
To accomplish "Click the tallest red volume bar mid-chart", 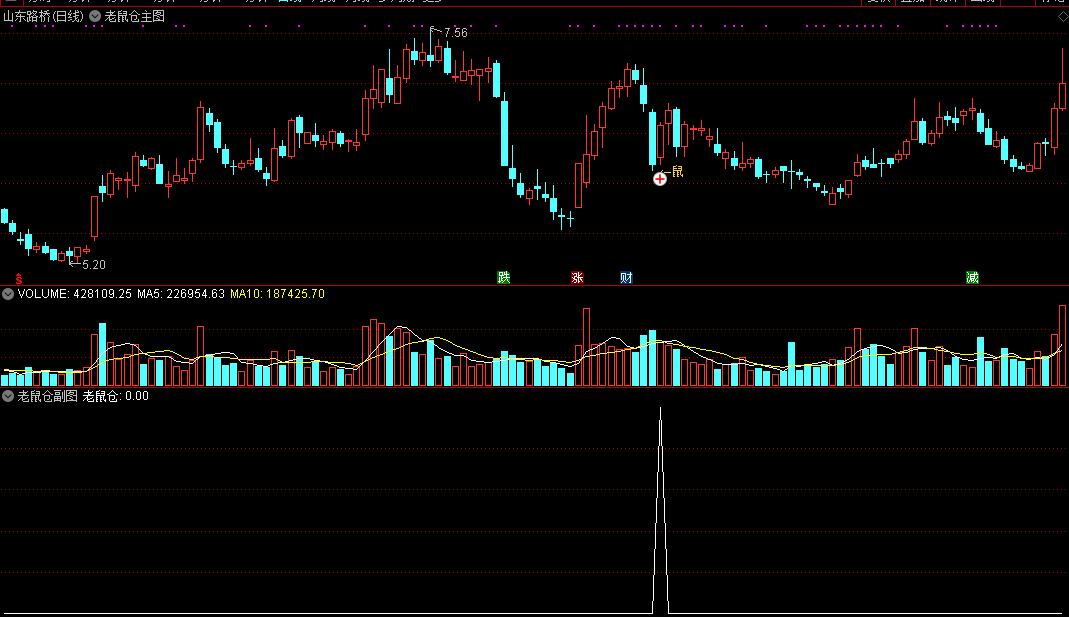I will coord(586,347).
